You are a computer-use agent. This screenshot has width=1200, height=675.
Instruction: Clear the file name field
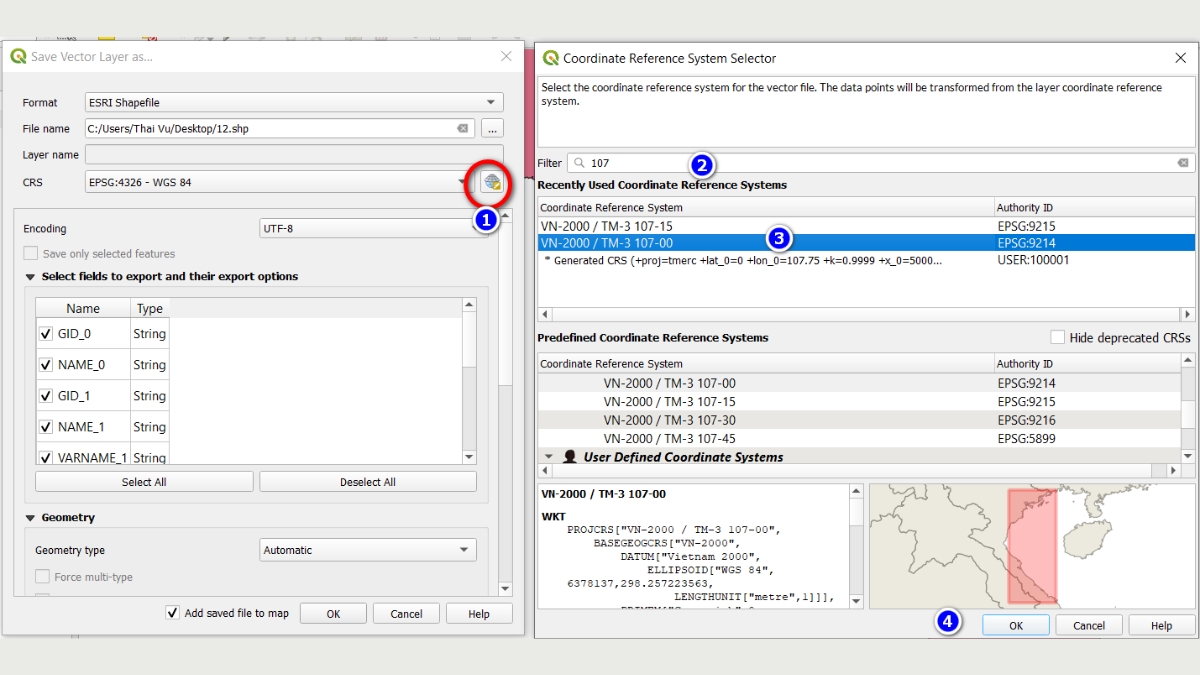[463, 128]
